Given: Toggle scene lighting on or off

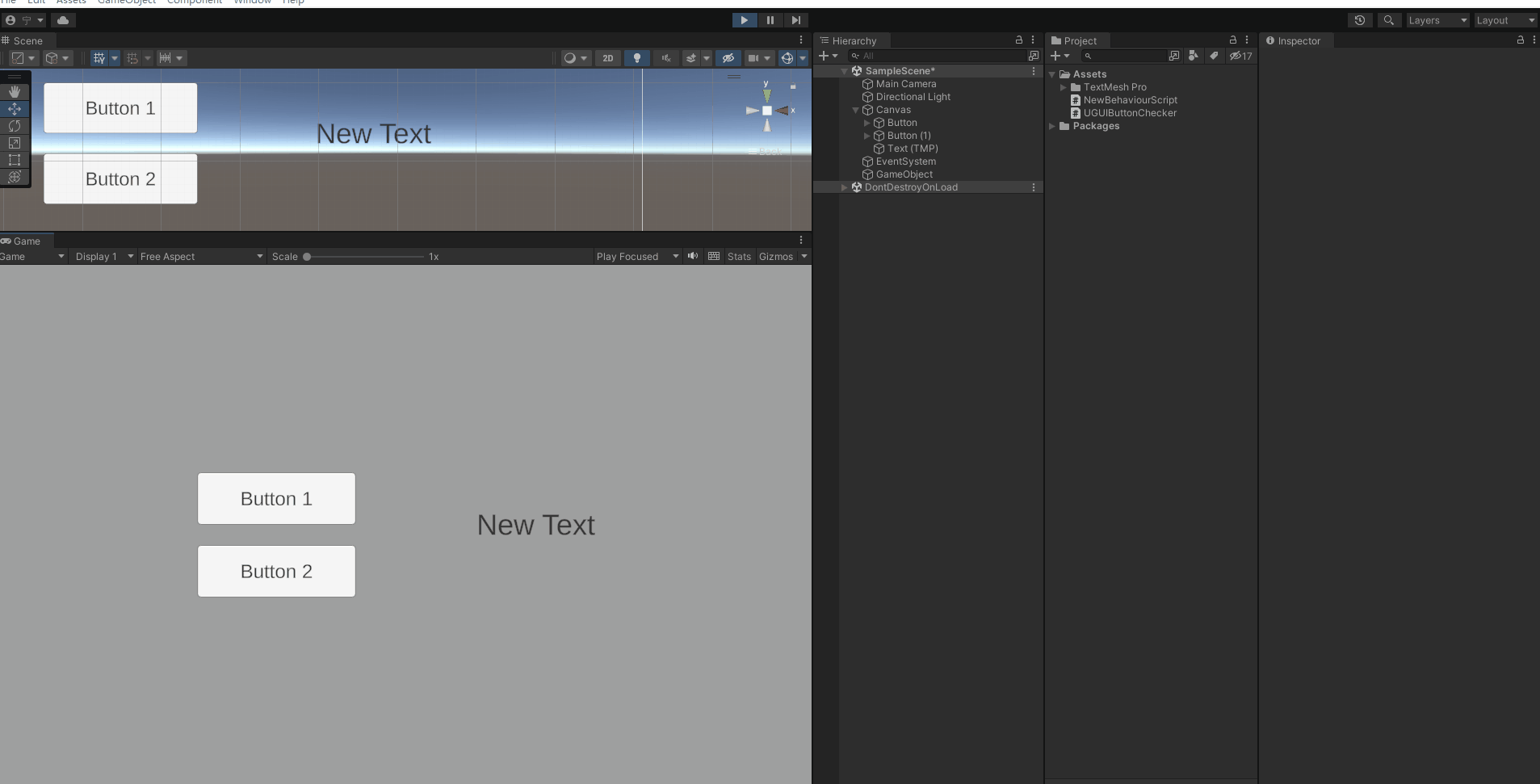Looking at the screenshot, I should coord(636,57).
